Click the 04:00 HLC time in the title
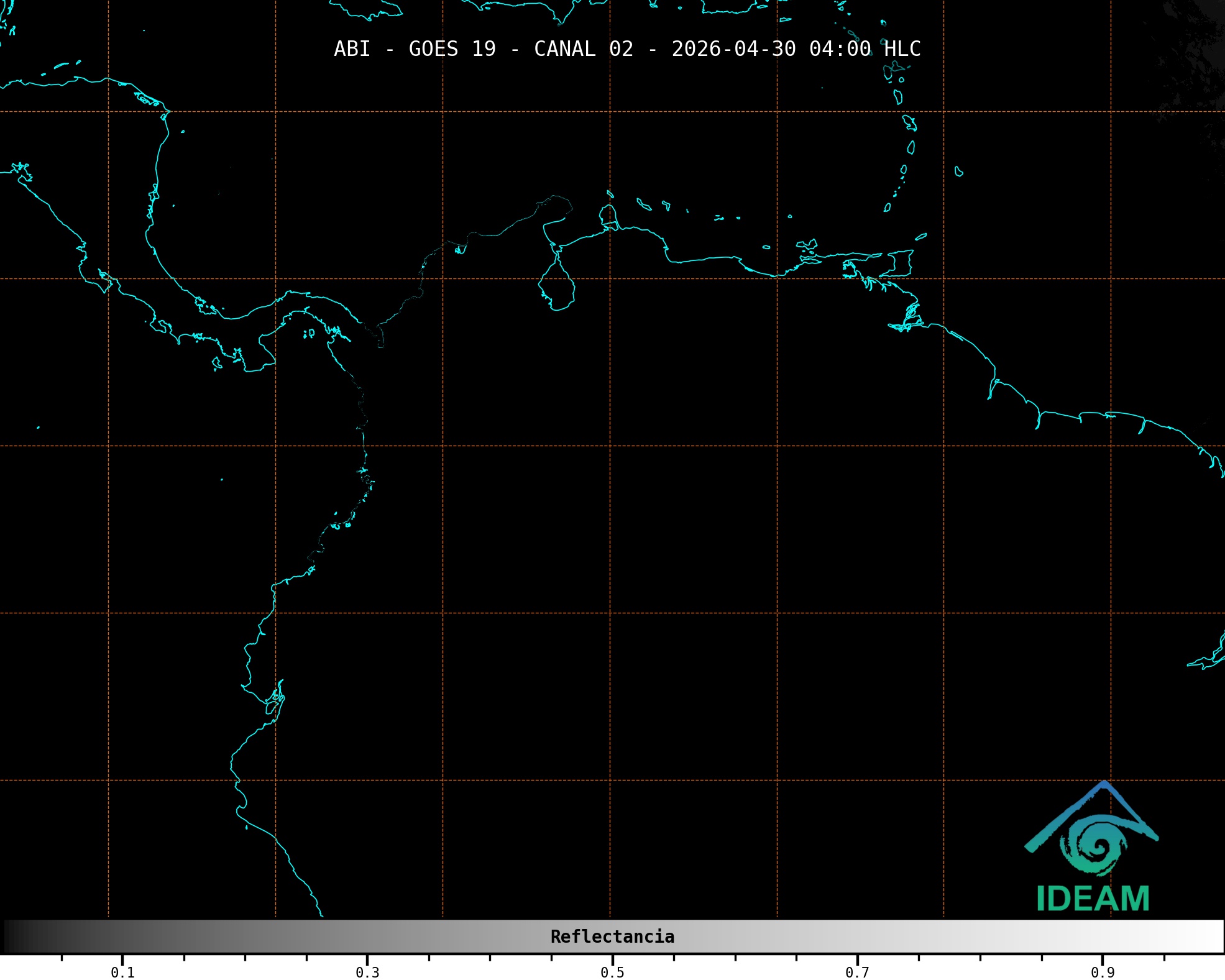The image size is (1225, 980). pos(865,49)
